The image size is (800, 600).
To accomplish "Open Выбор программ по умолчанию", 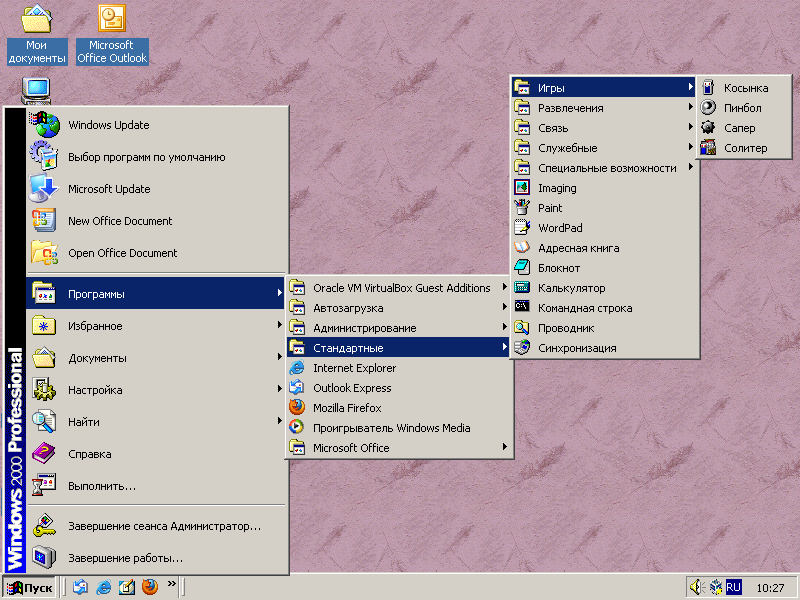I will click(x=157, y=157).
